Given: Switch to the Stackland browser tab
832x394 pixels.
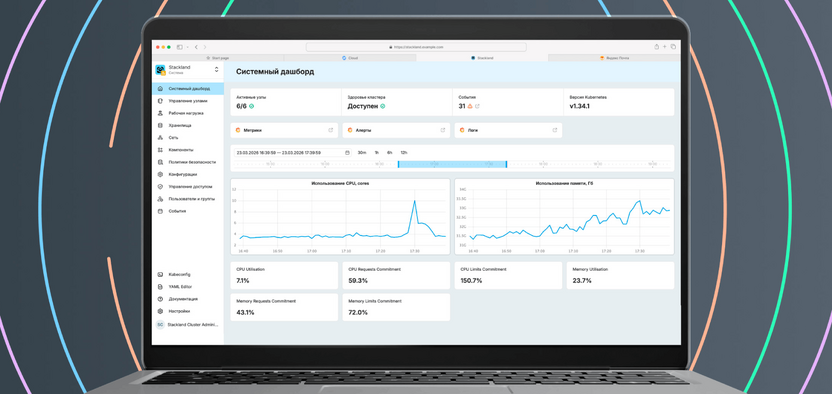Looking at the screenshot, I should coord(482,57).
